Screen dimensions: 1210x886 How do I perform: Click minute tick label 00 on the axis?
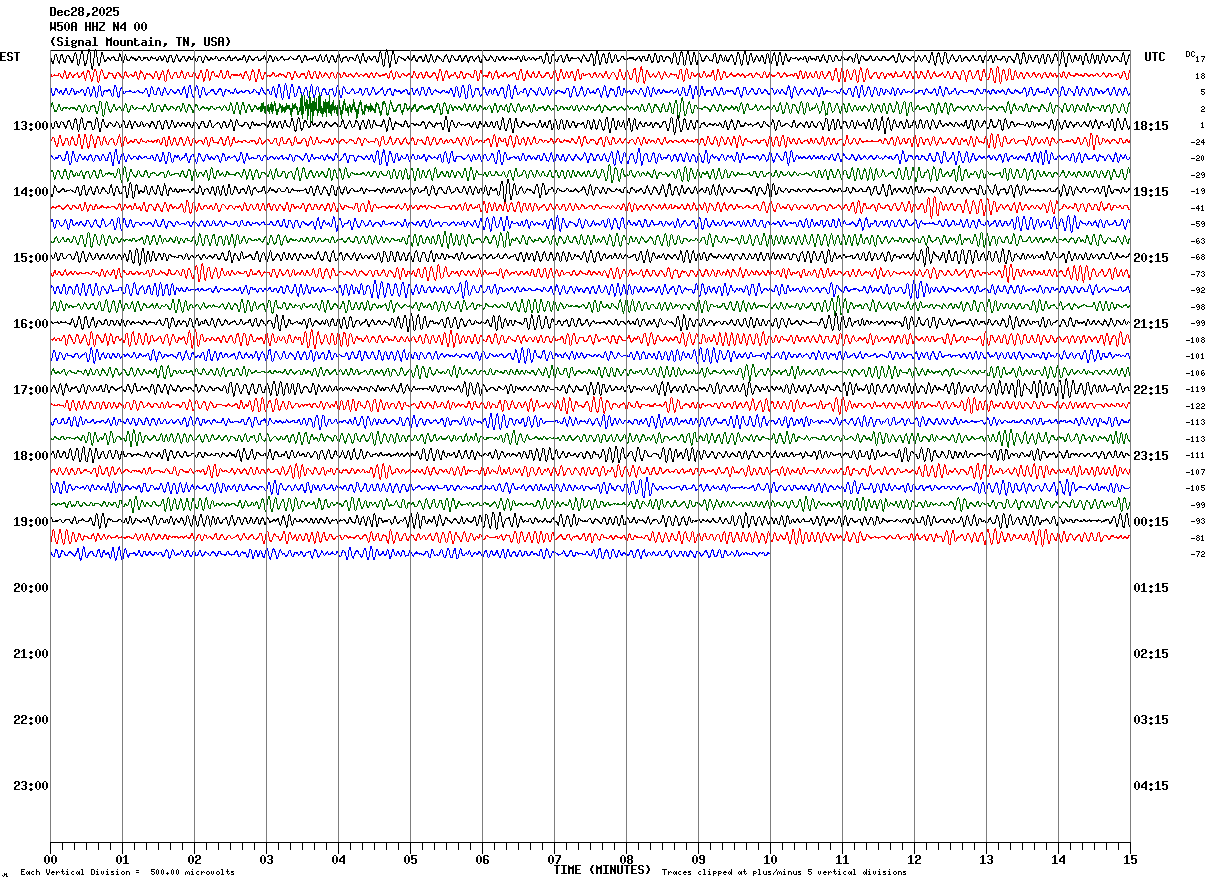[x=50, y=859]
